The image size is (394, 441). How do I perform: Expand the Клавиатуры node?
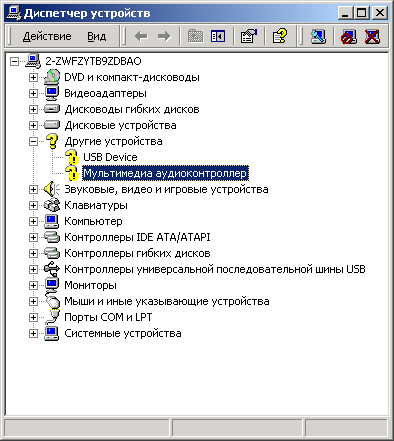33,205
